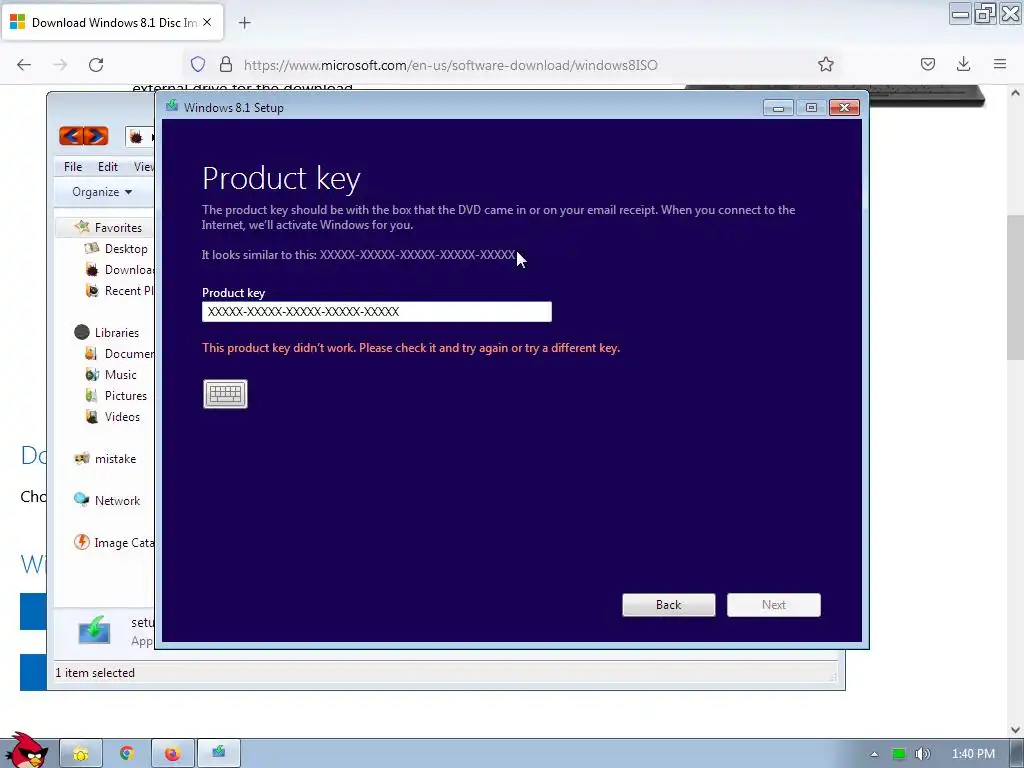Click the disabled Next button in Setup
The height and width of the screenshot is (768, 1024).
coord(773,605)
